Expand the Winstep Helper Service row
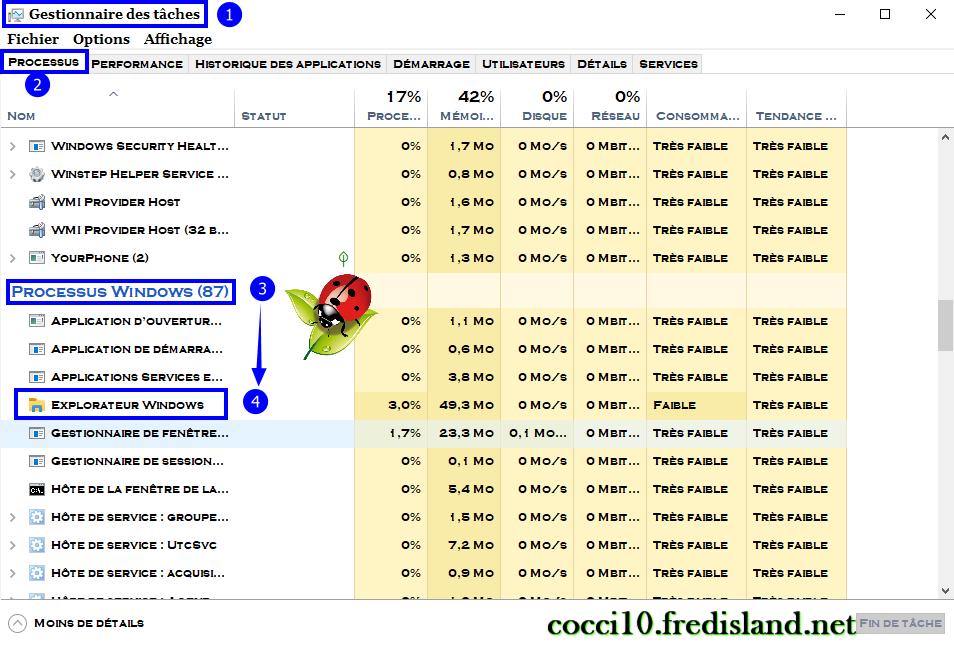 pyautogui.click(x=13, y=174)
